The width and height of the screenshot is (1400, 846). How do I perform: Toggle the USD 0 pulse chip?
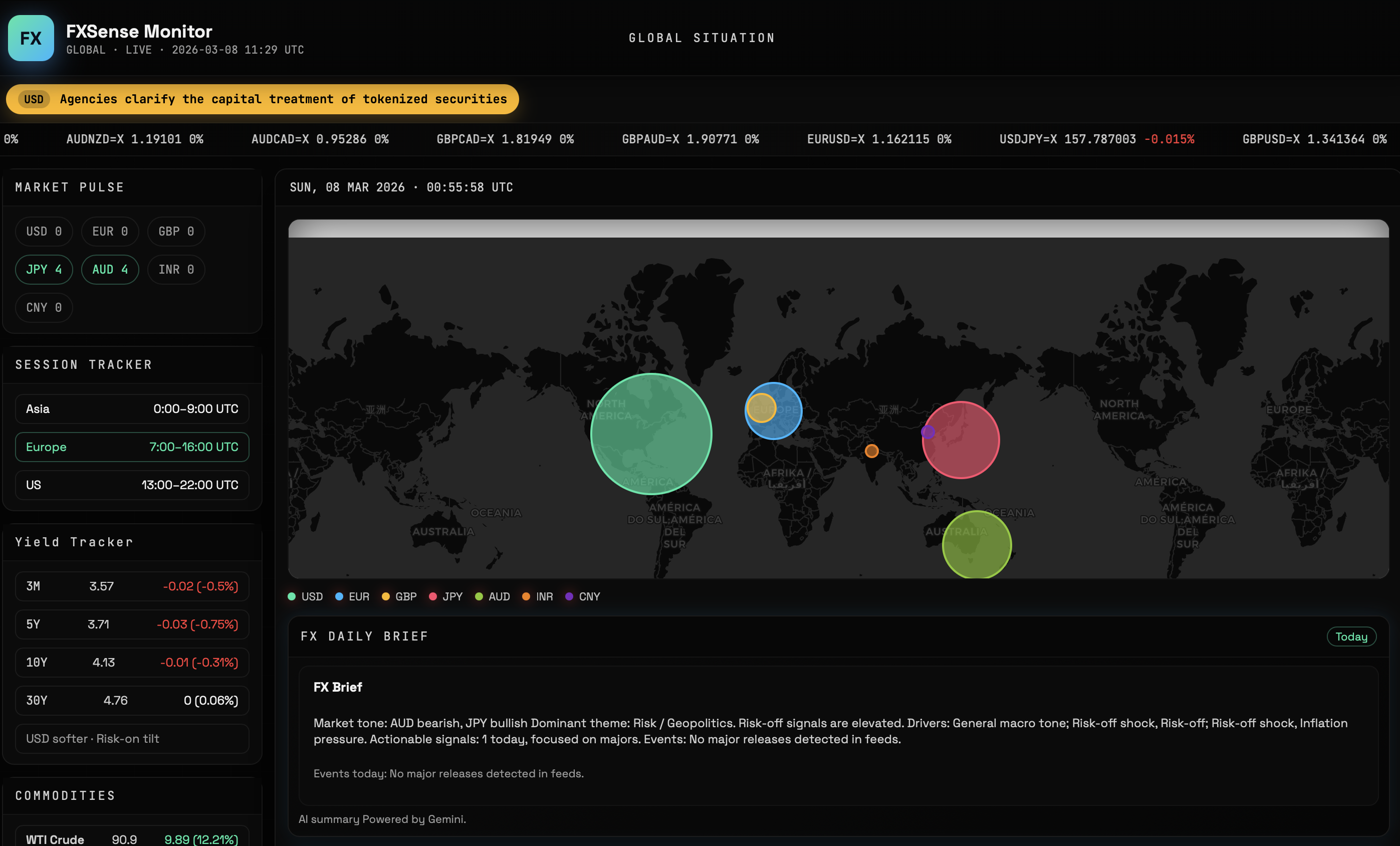pos(44,231)
